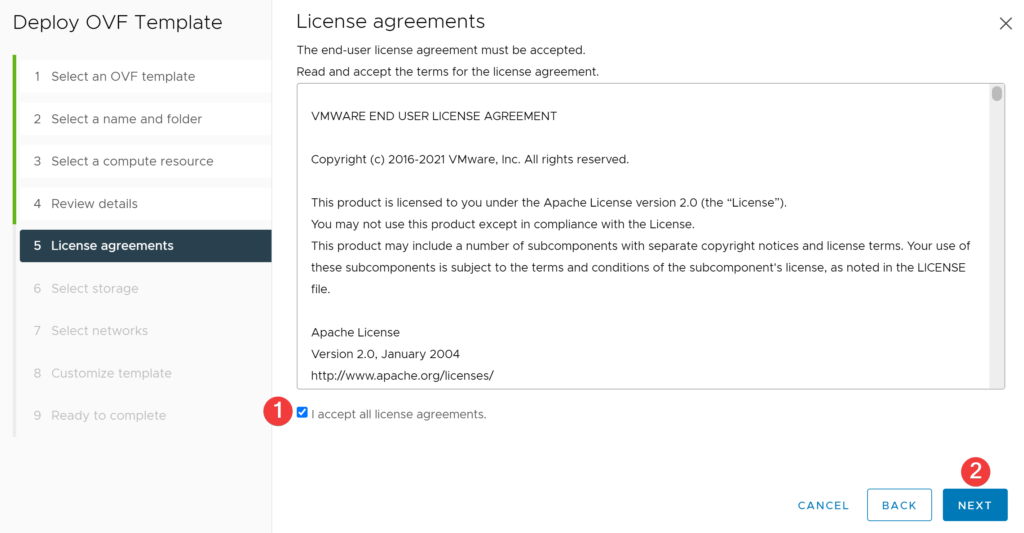Viewport: 1024px width, 533px height.
Task: Go to step 2 Select a name and folder
Action: 145,119
